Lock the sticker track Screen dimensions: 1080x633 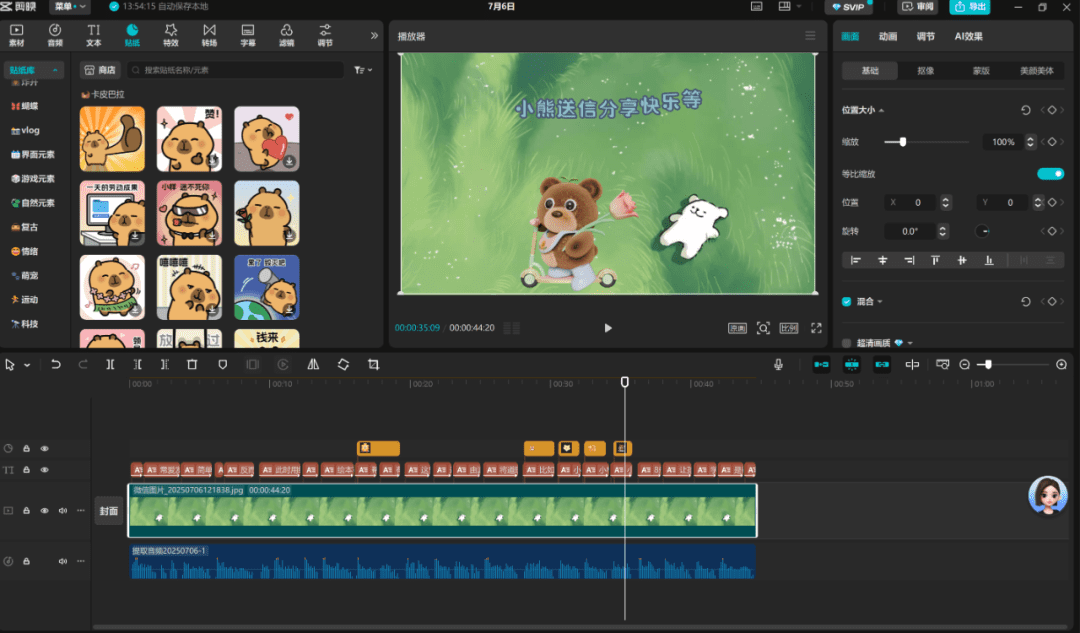(x=26, y=448)
